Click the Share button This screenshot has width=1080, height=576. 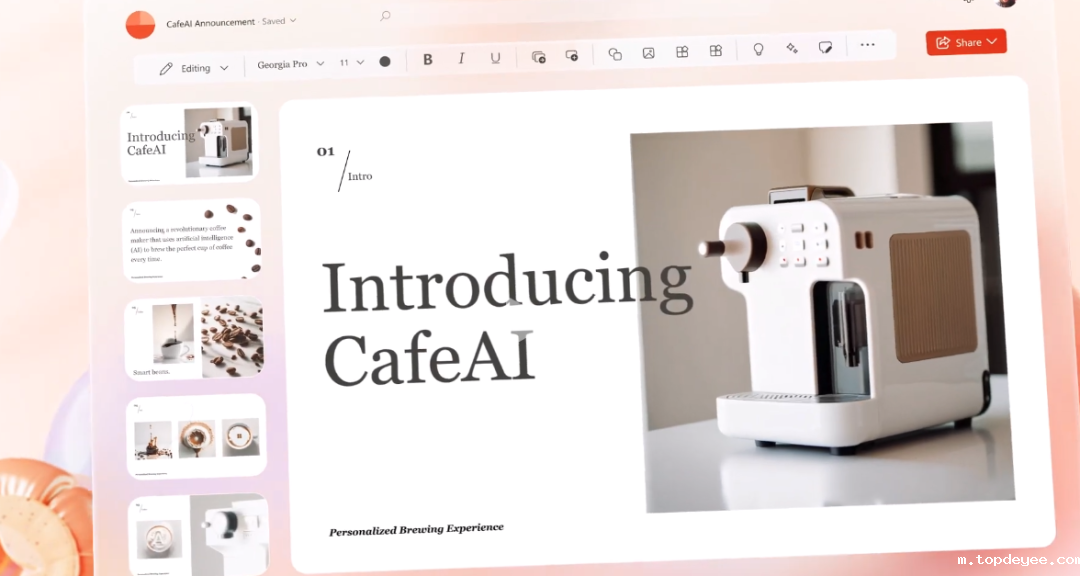pyautogui.click(x=966, y=42)
